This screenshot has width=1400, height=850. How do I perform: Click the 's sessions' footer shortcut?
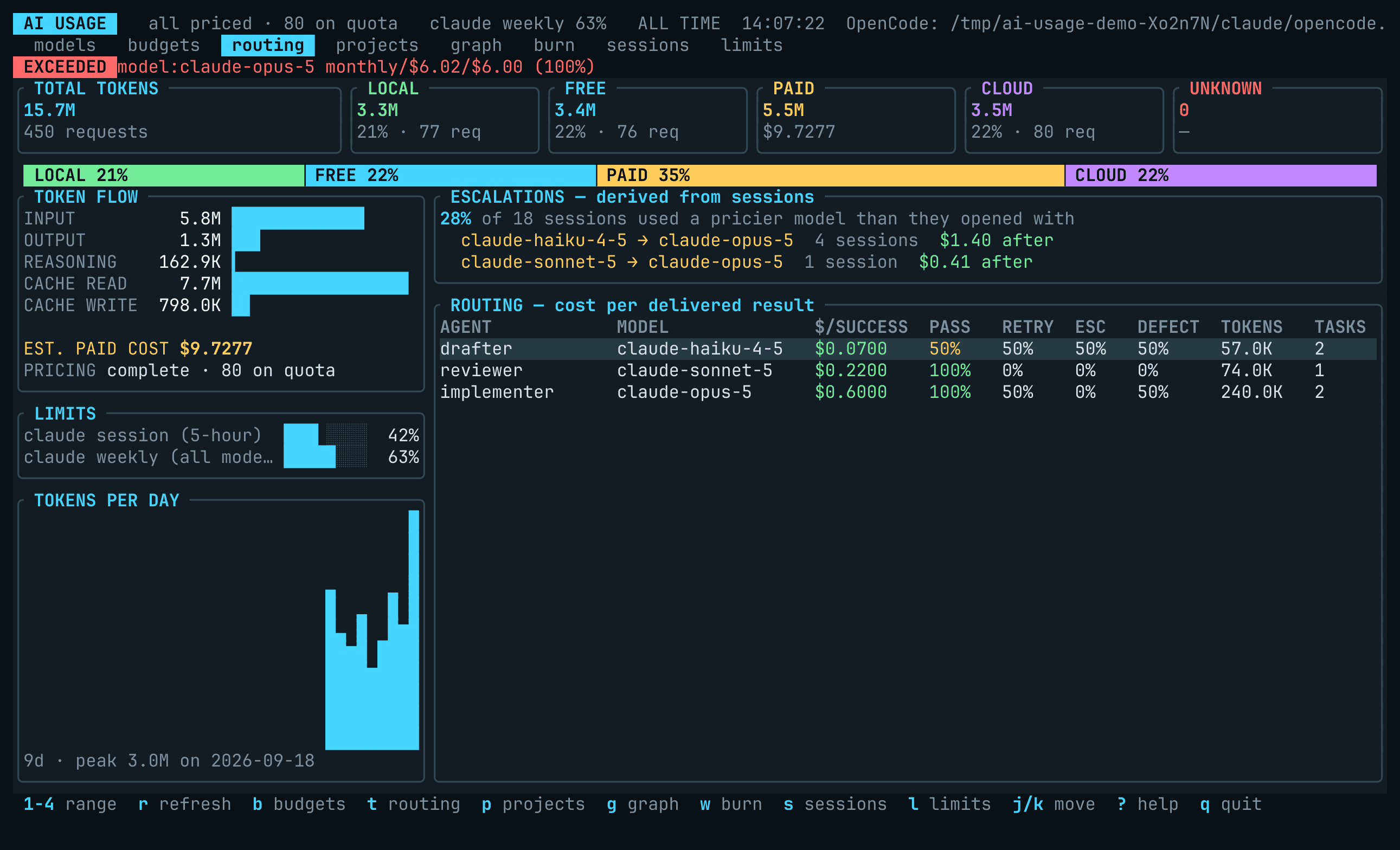835,804
